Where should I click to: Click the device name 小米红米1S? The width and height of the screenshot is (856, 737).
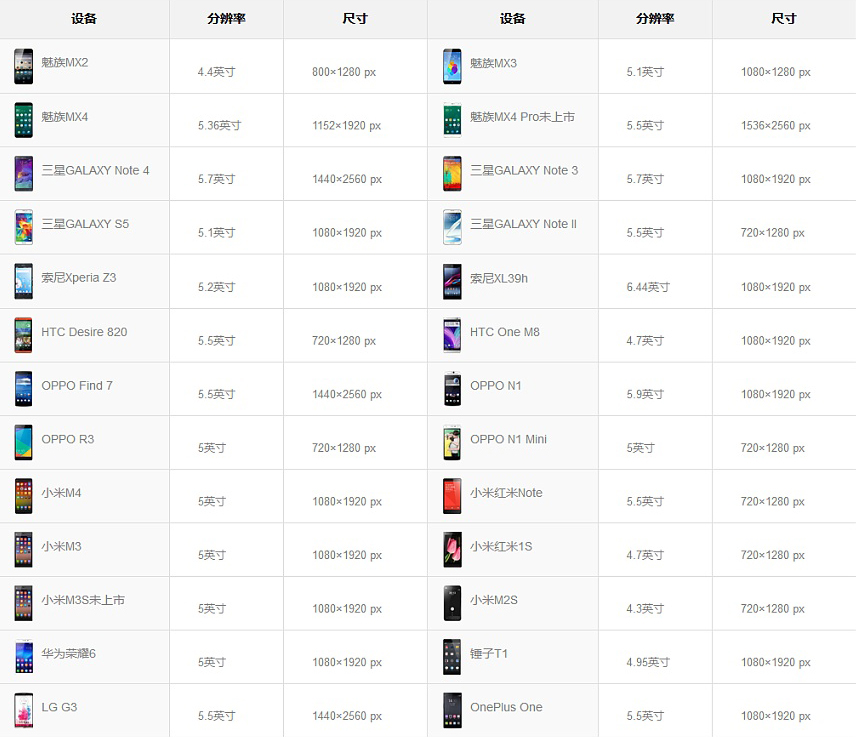pos(501,546)
